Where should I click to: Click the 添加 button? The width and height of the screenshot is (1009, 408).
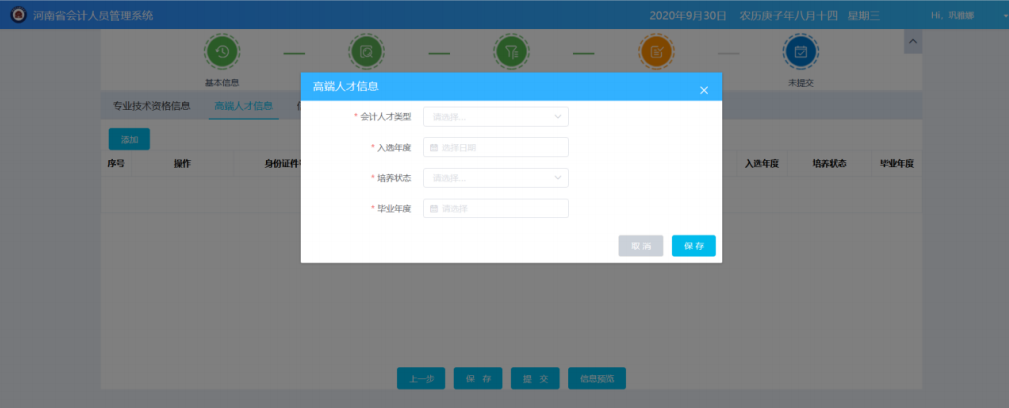coord(129,139)
